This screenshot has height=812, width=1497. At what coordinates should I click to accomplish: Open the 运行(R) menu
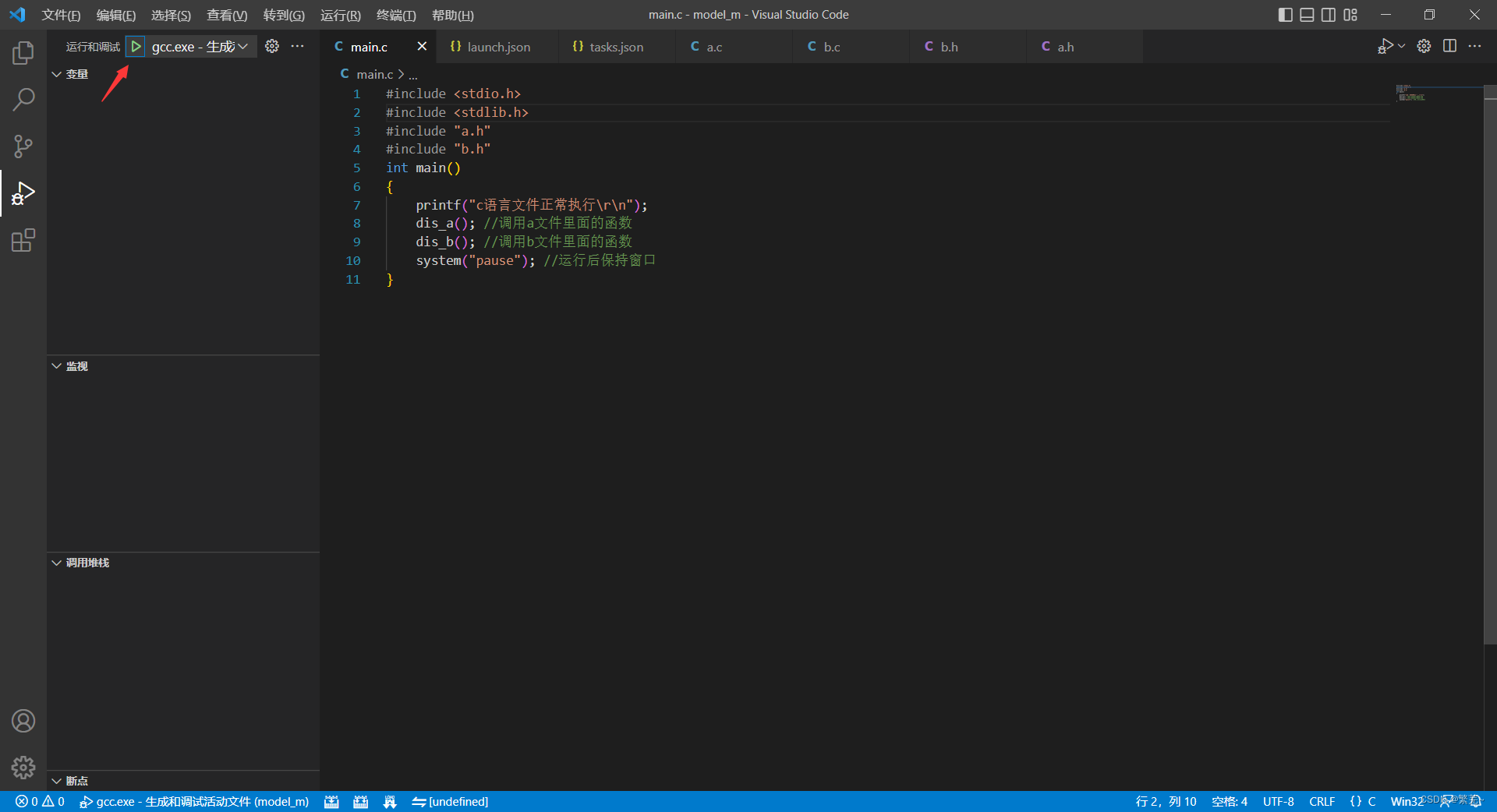[341, 15]
